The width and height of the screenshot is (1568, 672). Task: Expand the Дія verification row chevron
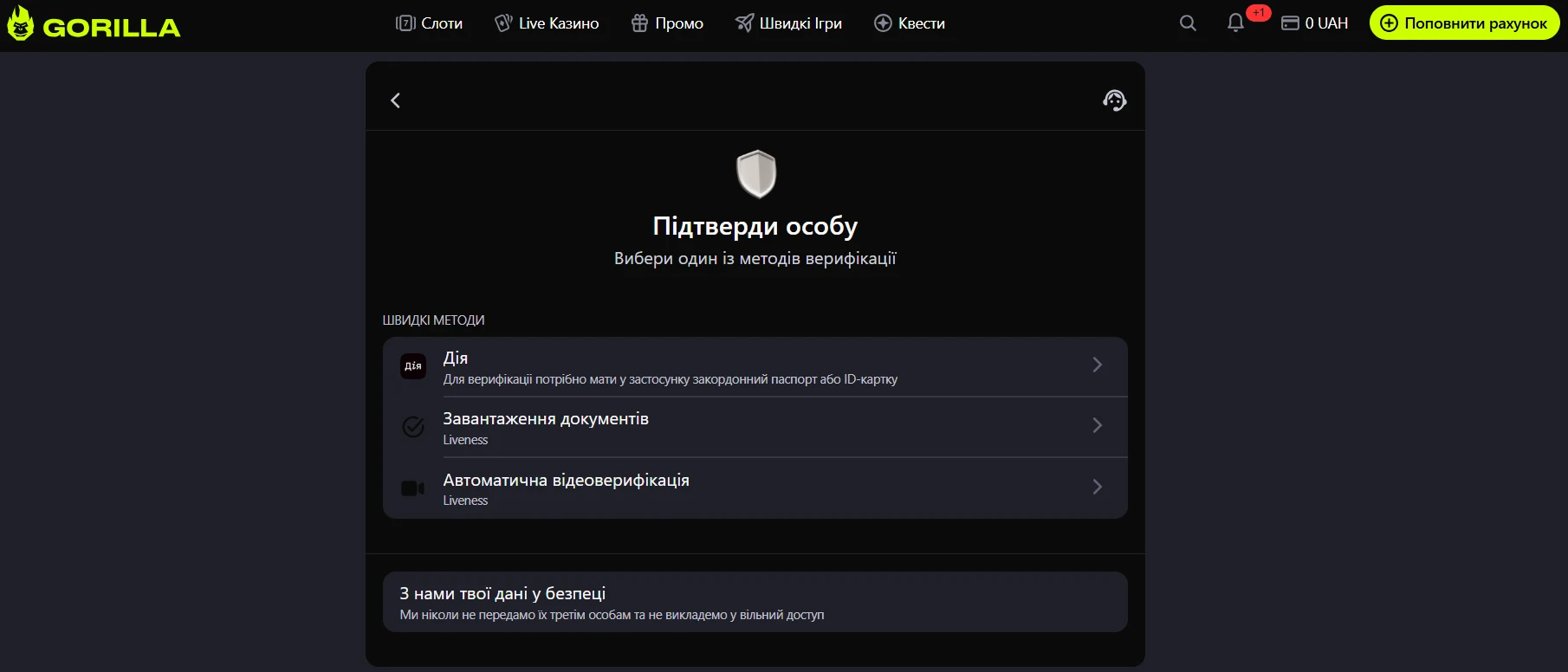click(x=1097, y=365)
